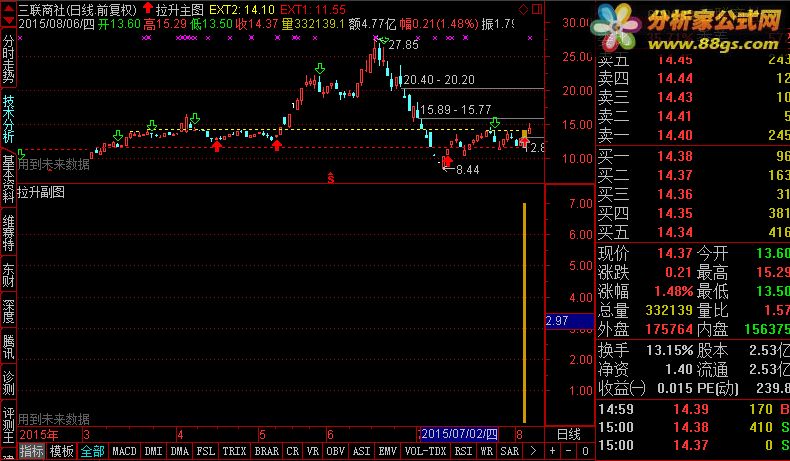Click the green down arrow near 27.85 peak

384,40
